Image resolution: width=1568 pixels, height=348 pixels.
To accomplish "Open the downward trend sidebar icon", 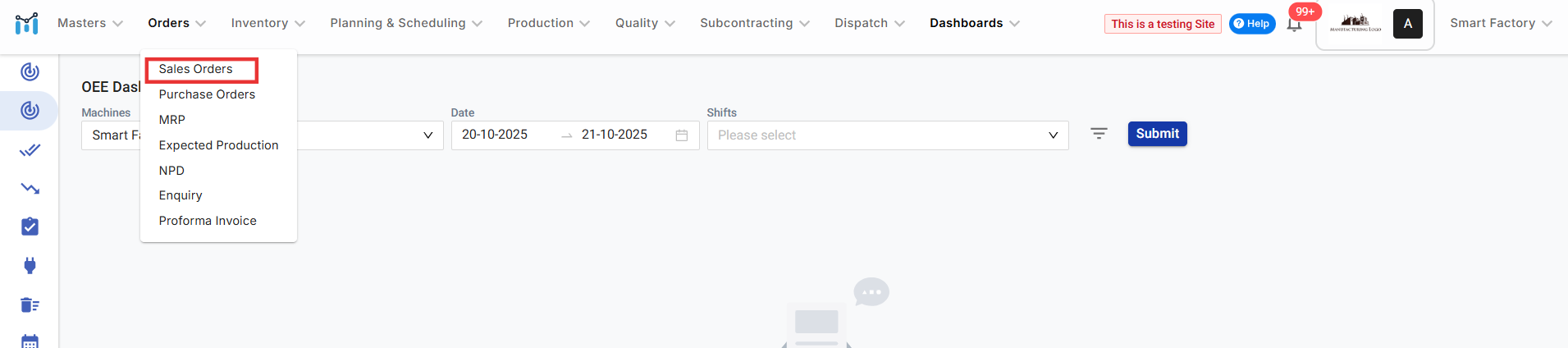I will click(30, 189).
